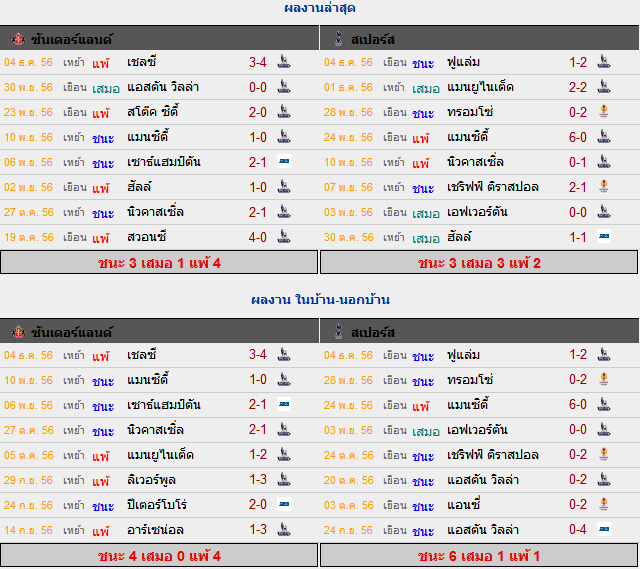Image resolution: width=640 pixels, height=569 pixels.
Task: Click date 29 ก.ย. 56
Action: point(28,480)
